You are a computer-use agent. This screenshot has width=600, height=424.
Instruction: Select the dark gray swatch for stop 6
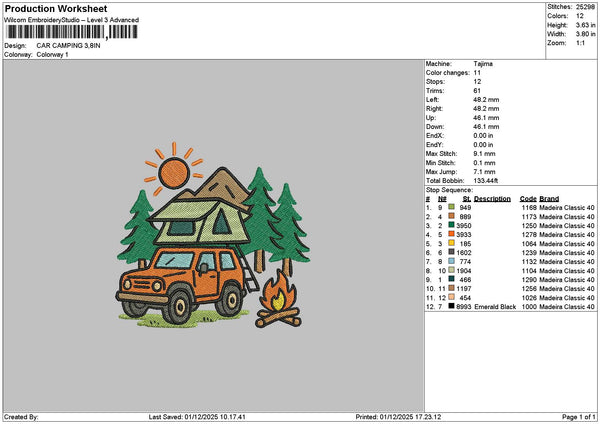coord(452,252)
